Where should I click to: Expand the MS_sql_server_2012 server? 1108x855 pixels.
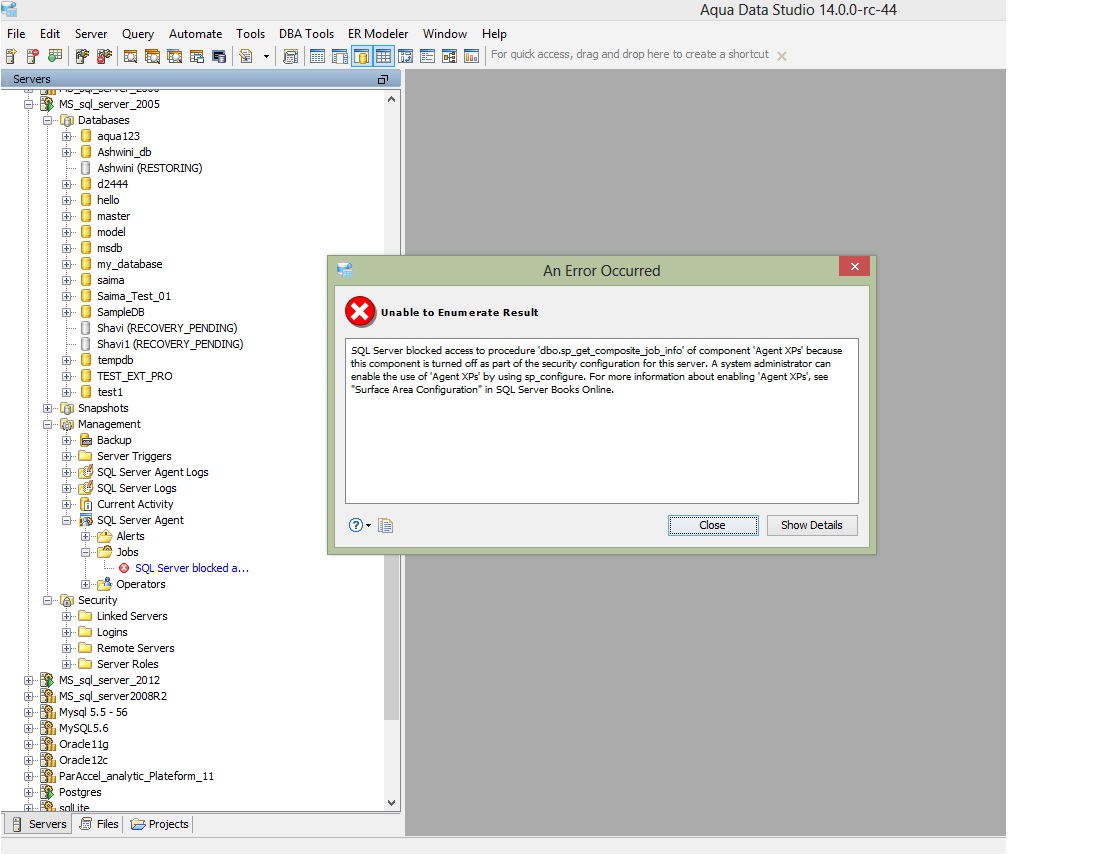coord(28,680)
